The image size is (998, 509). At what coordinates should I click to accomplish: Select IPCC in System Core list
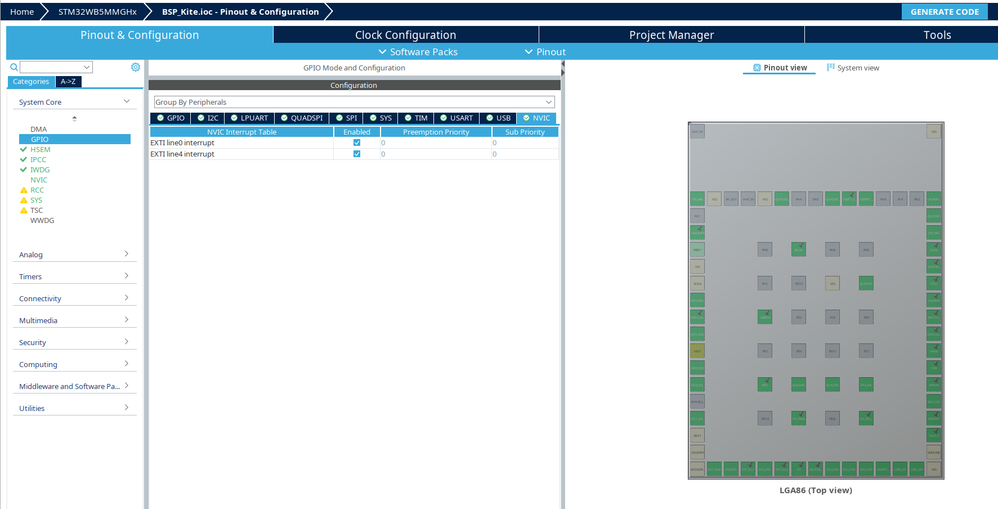coord(38,160)
